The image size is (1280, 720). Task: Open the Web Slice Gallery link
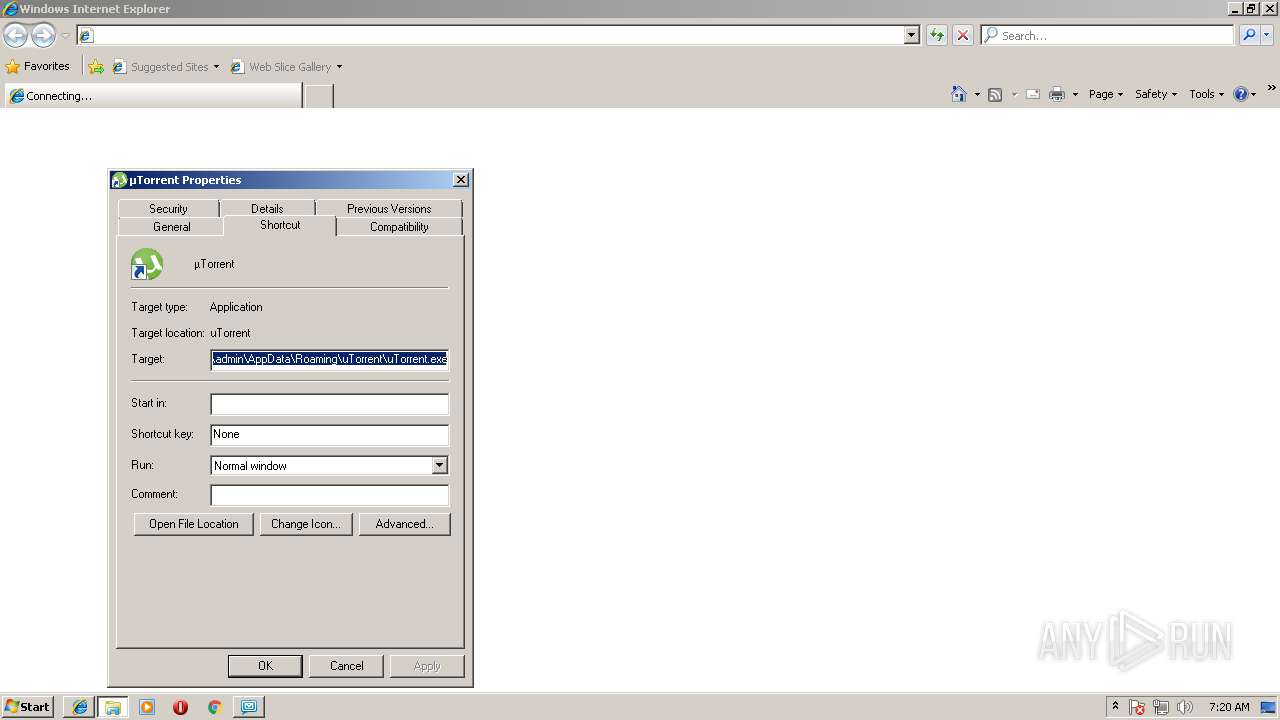[281, 67]
